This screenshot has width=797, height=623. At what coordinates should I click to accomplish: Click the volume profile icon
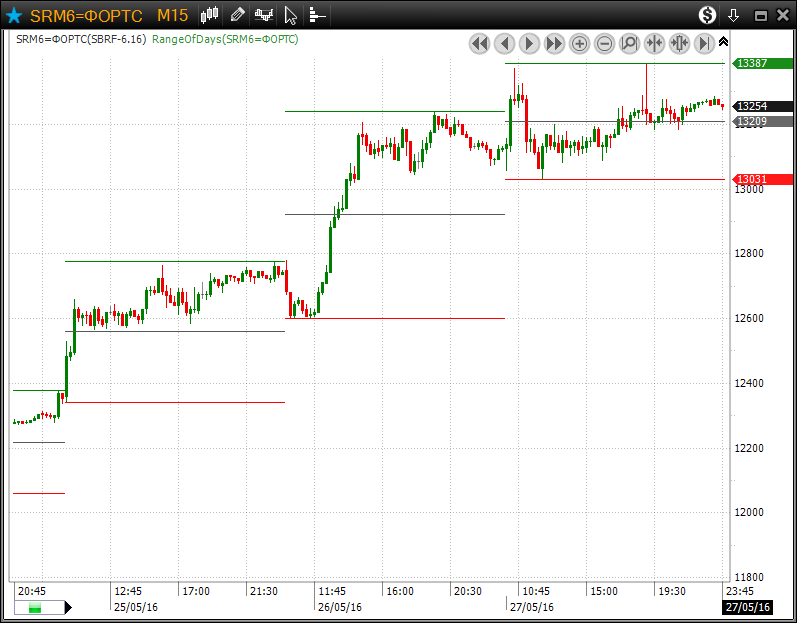pyautogui.click(x=317, y=15)
